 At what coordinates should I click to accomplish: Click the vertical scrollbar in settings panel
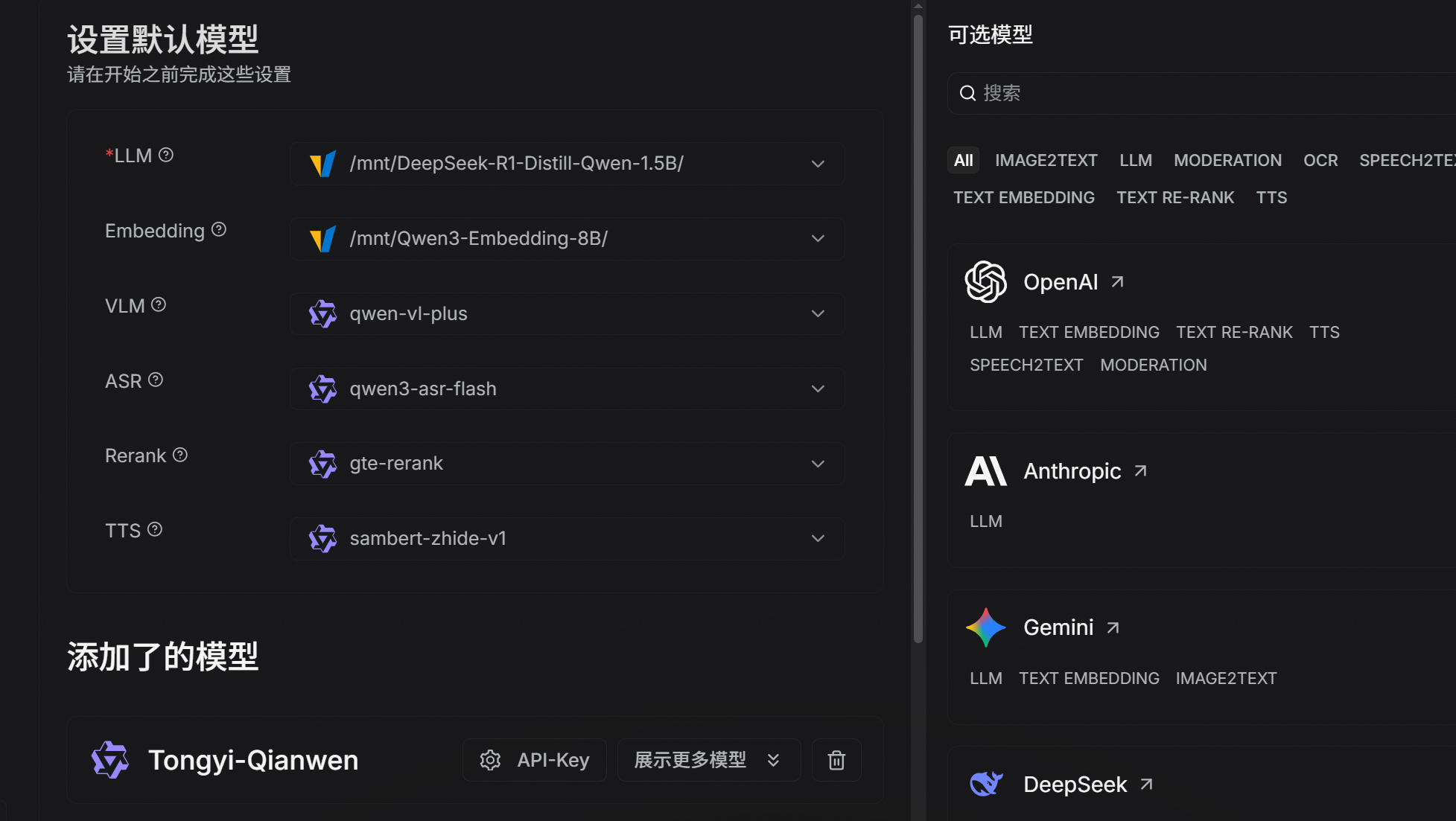918,328
